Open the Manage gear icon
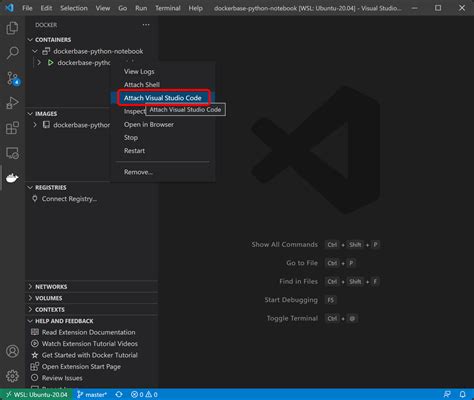Viewport: 474px width, 400px height. click(12, 376)
